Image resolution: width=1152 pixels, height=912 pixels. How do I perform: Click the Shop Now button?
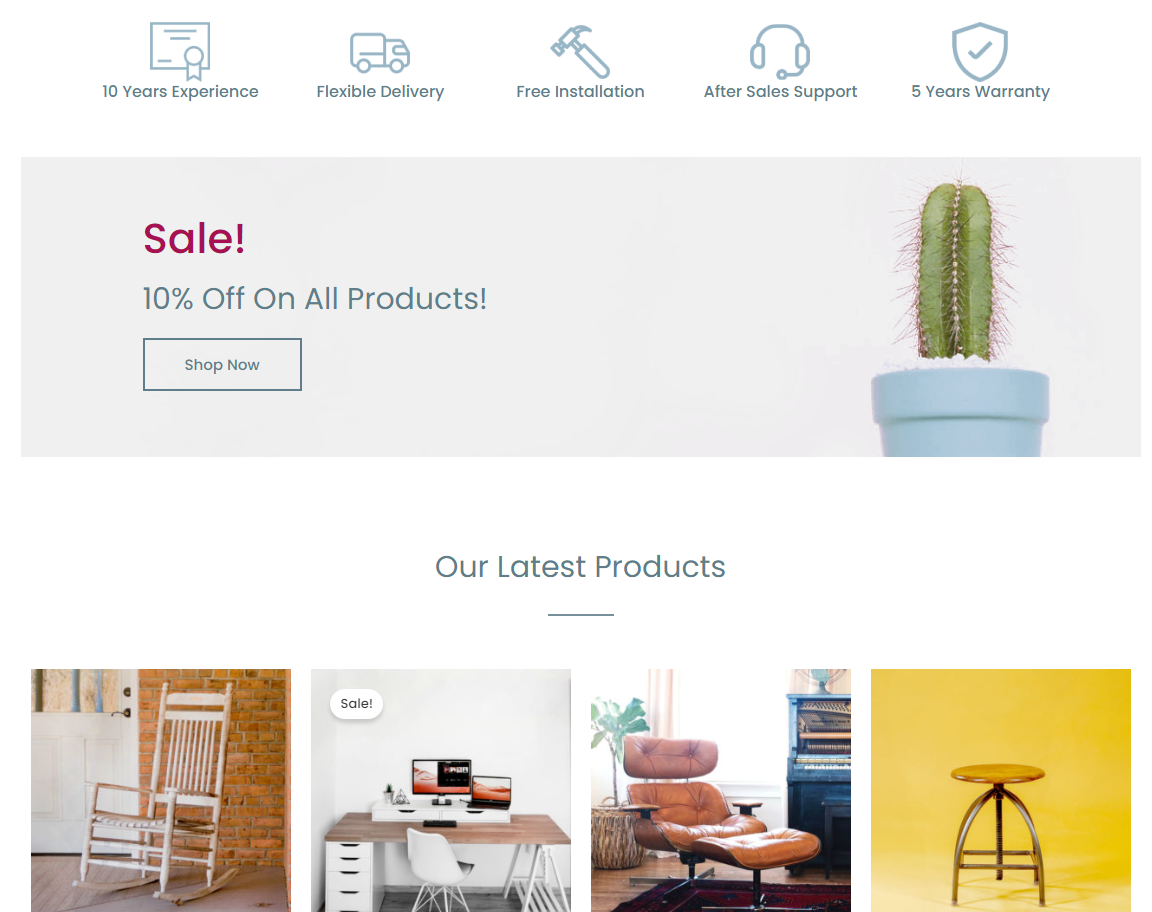[222, 365]
